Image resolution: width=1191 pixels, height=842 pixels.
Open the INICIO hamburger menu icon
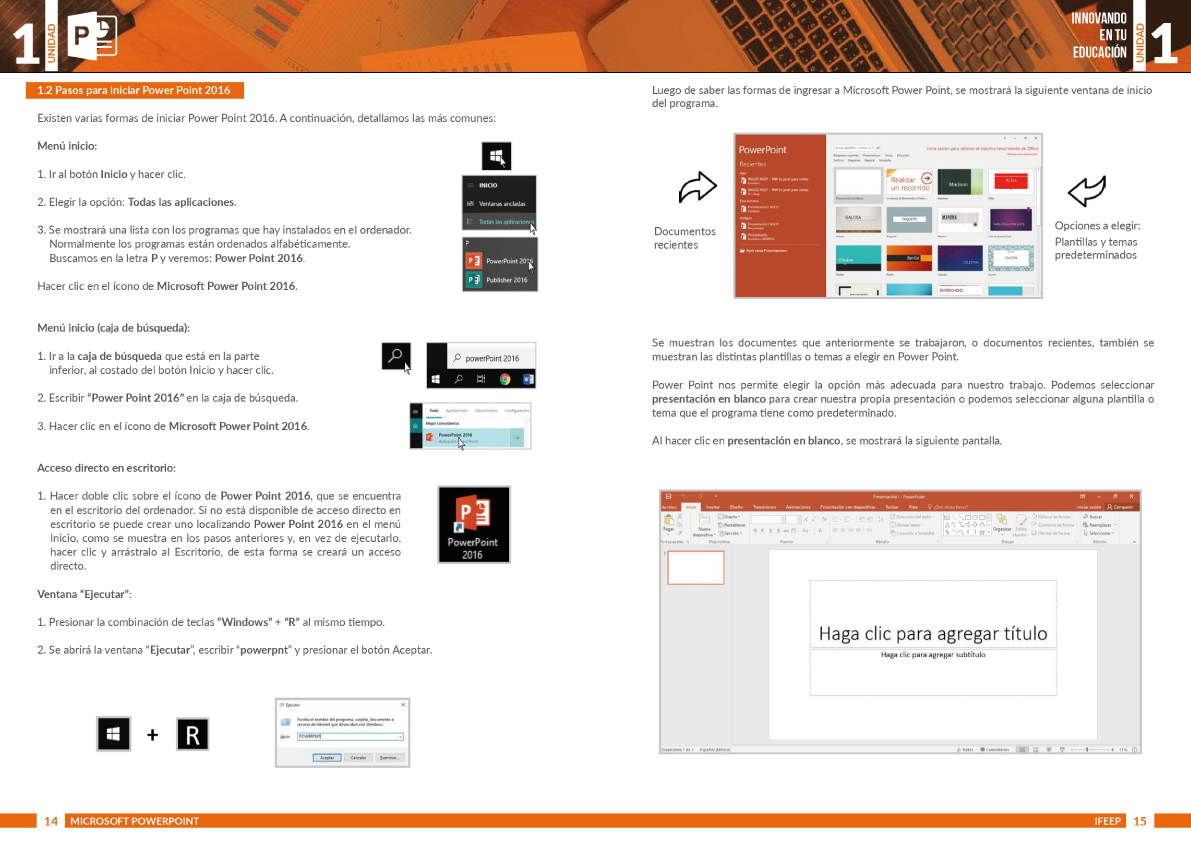point(470,185)
